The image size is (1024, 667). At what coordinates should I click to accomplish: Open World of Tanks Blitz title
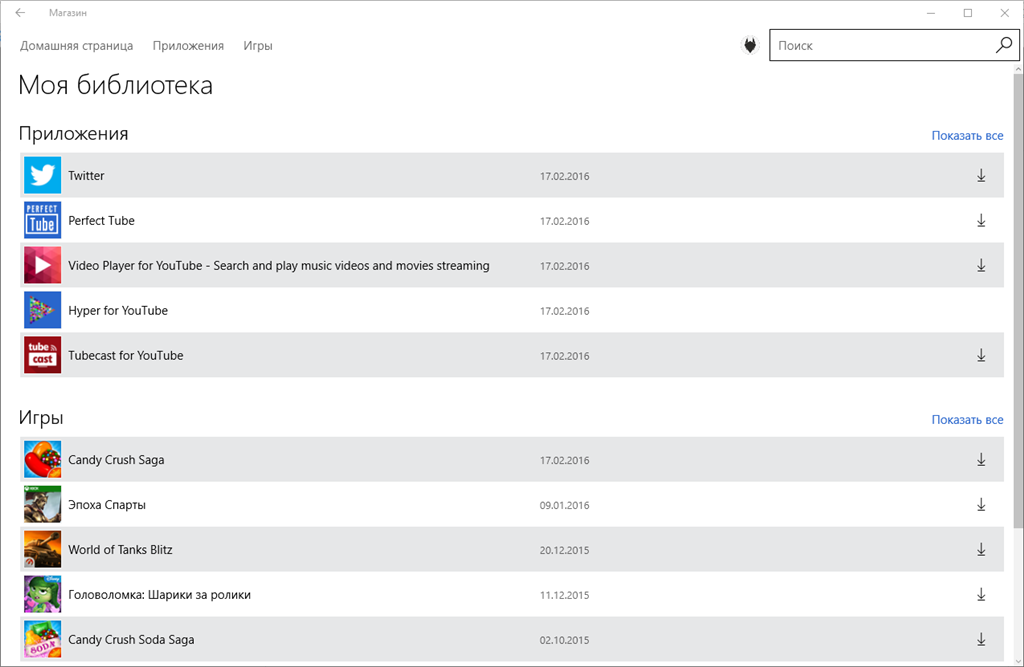click(120, 550)
